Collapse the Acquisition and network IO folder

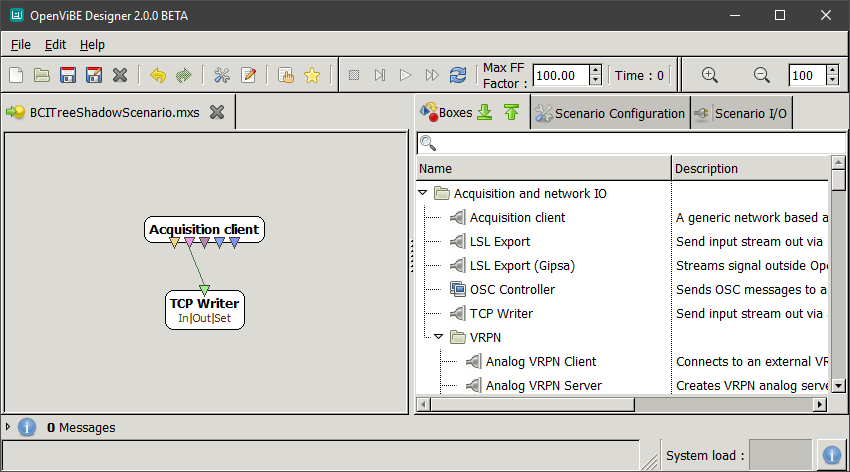coord(423,193)
